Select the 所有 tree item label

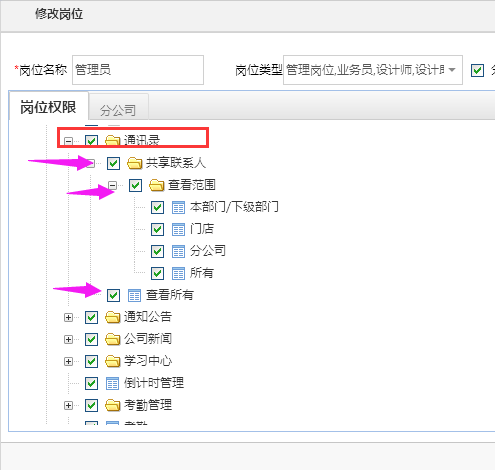202,273
